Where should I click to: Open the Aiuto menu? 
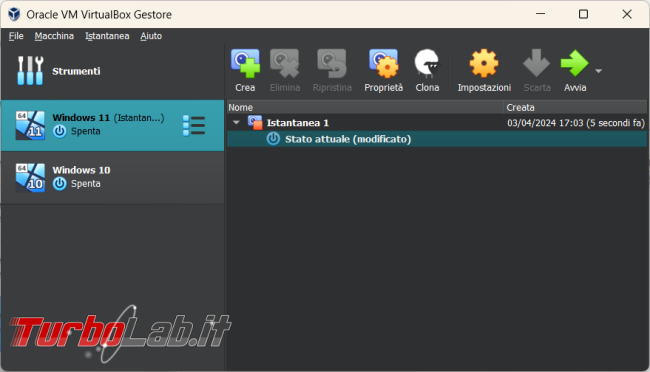pyautogui.click(x=151, y=36)
